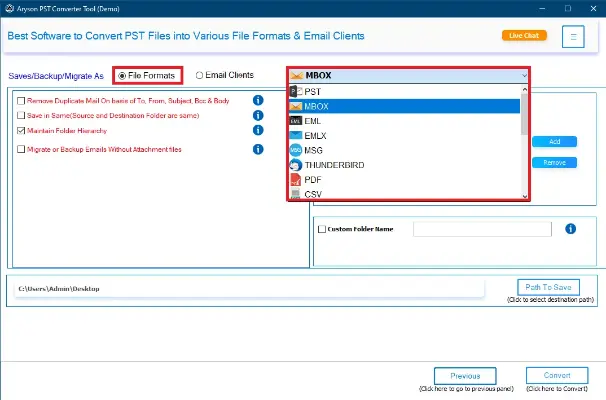Screen dimensions: 606x400
Task: Select THUNDERBIRD format option
Action: 404,165
